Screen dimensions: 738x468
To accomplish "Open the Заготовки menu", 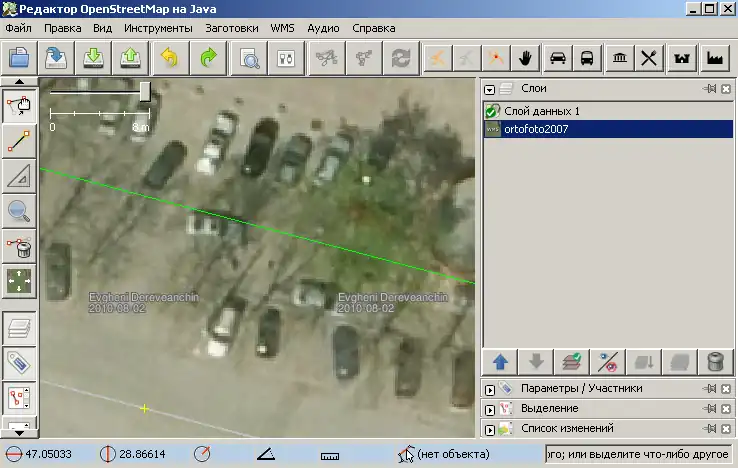I will coord(236,28).
